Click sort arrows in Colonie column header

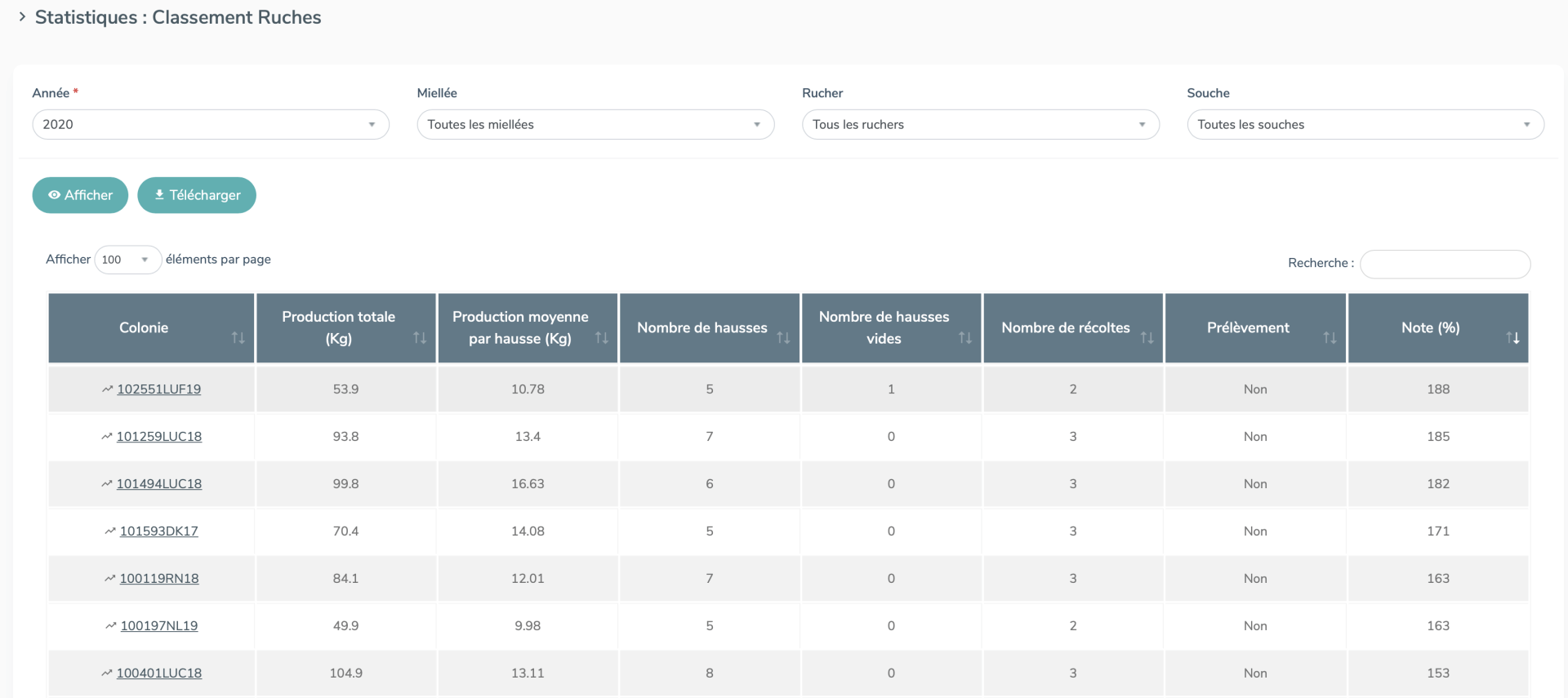[x=238, y=337]
